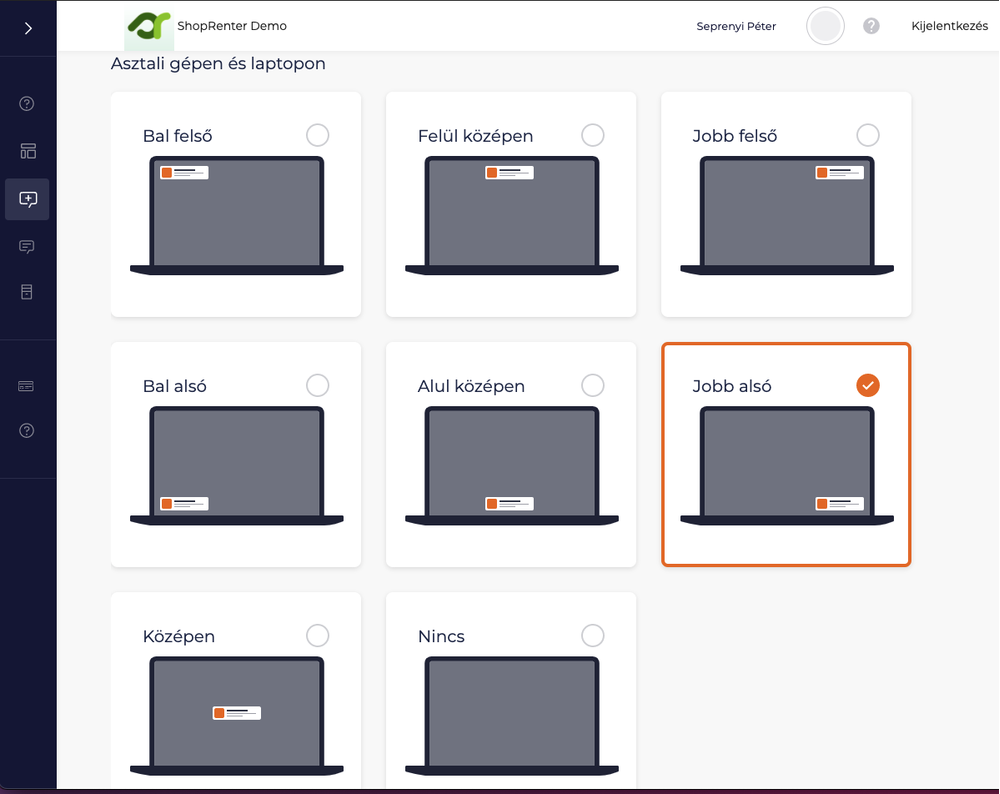Click the bottom question mark sidebar icon
The image size is (1000, 794).
point(27,431)
